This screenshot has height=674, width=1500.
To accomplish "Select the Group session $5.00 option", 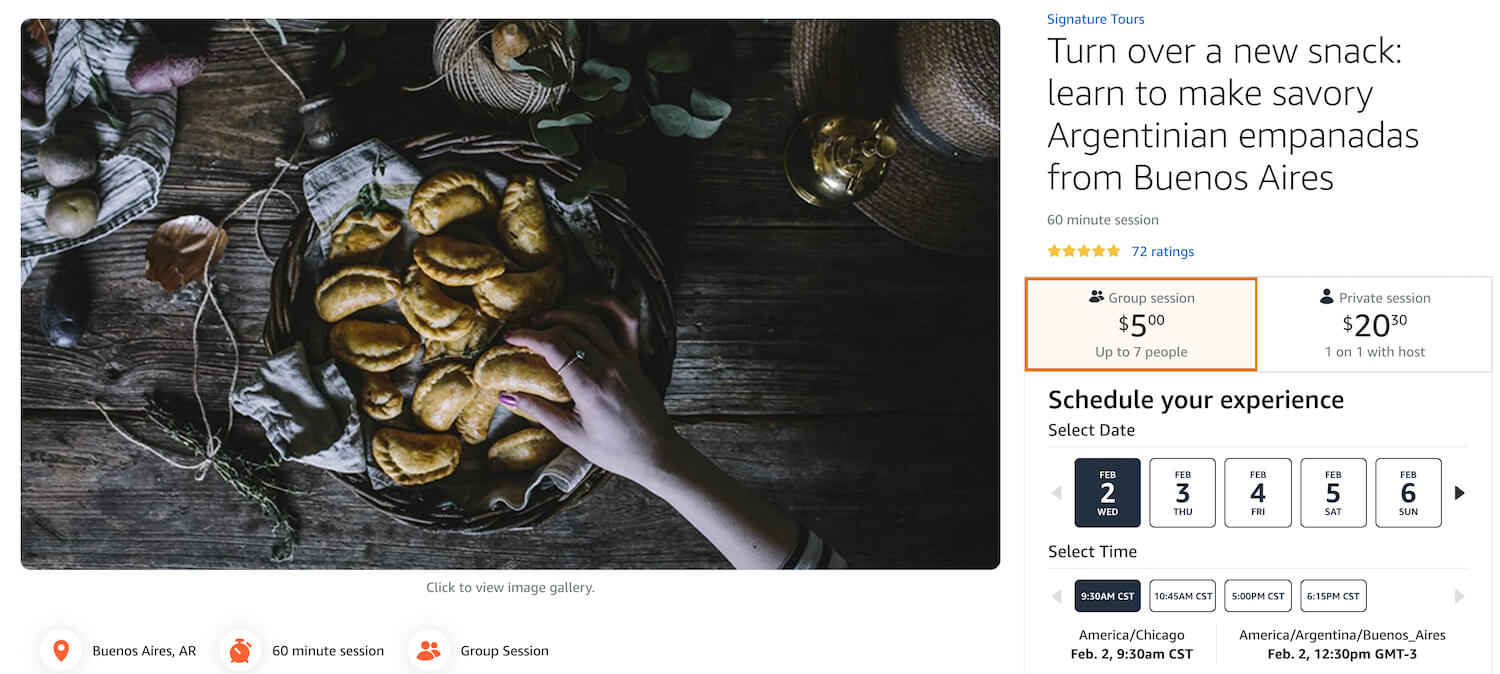I will tap(1141, 324).
